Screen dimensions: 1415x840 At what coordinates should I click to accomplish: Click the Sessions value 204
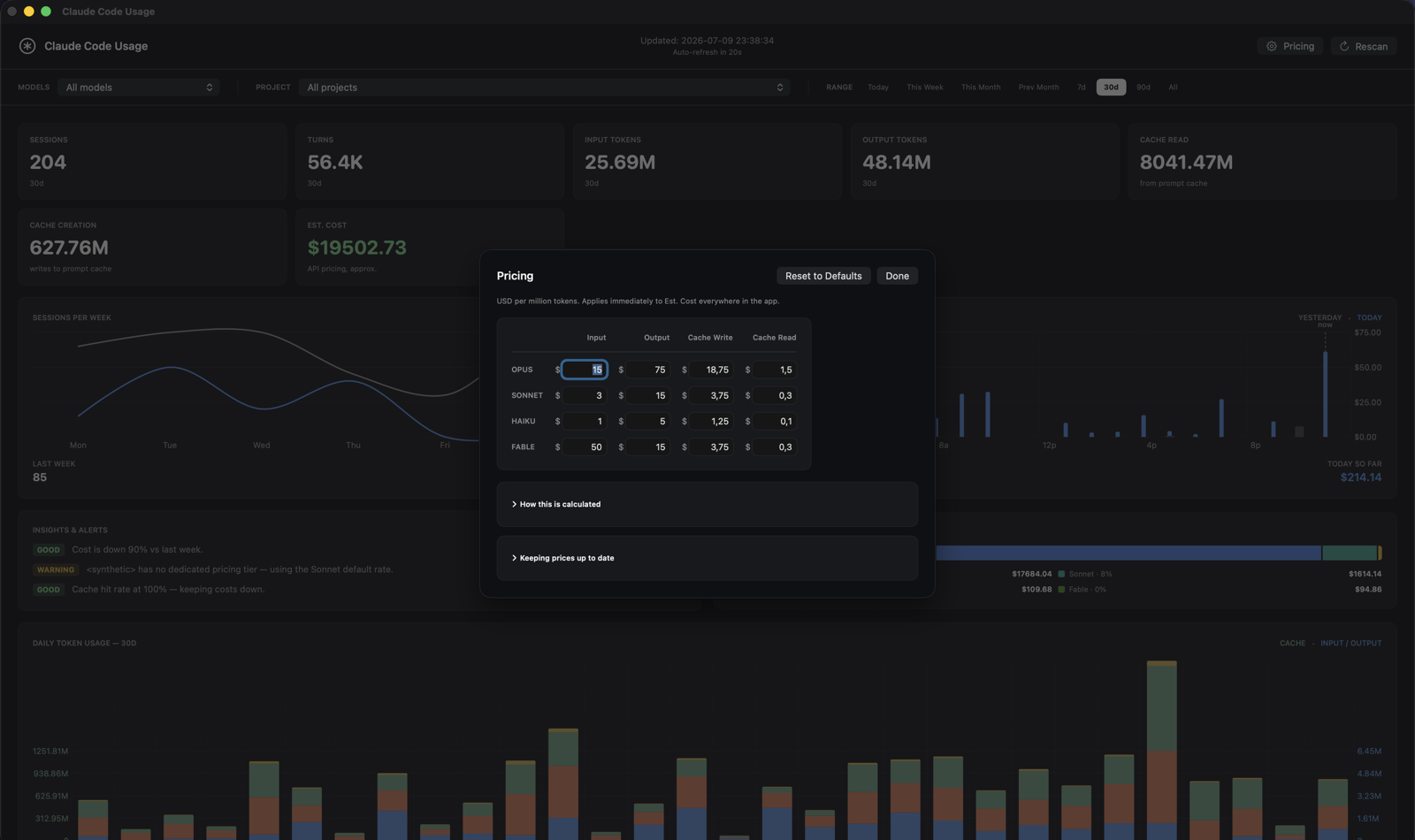tap(48, 162)
